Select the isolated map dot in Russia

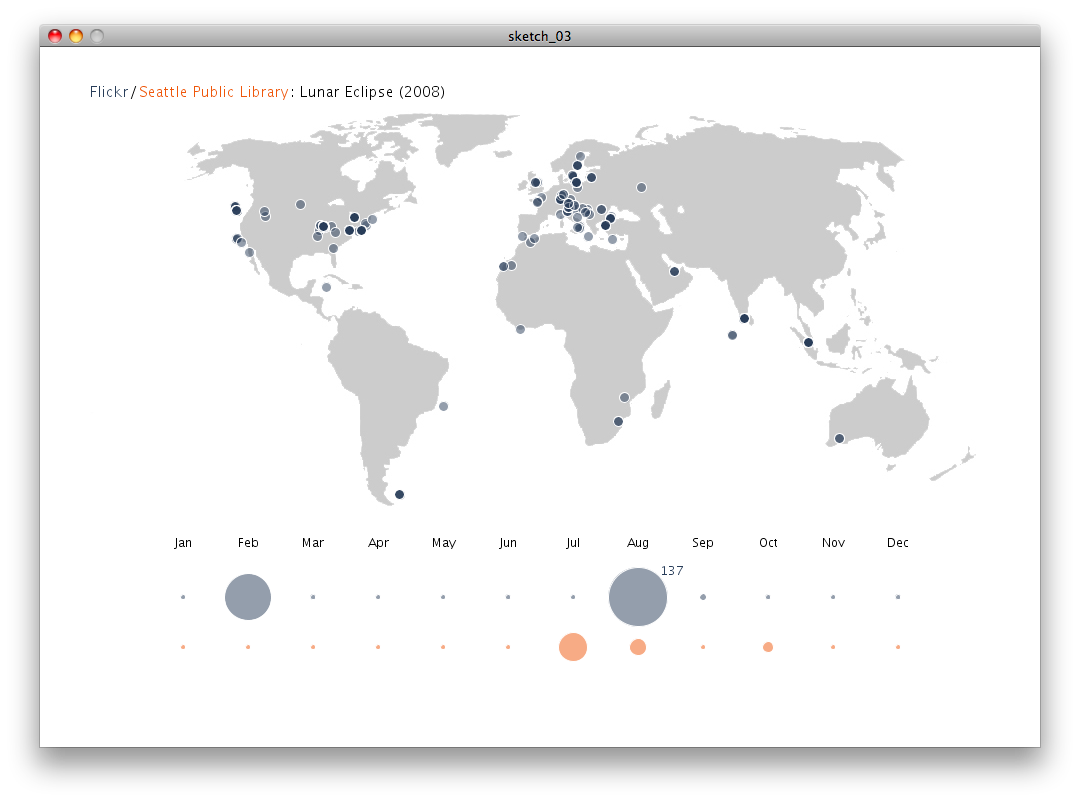[641, 187]
